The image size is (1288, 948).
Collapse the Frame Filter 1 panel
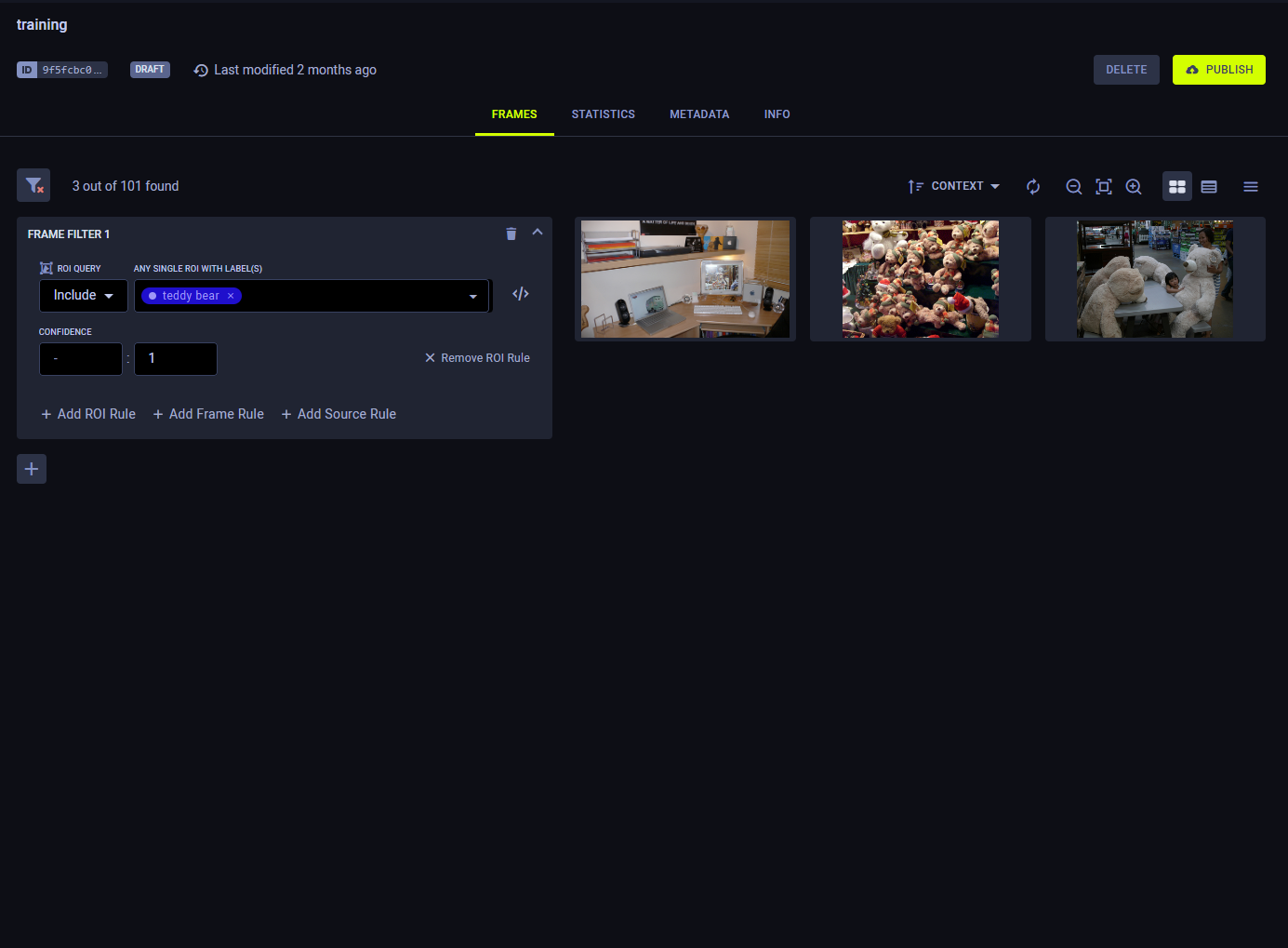tap(538, 233)
